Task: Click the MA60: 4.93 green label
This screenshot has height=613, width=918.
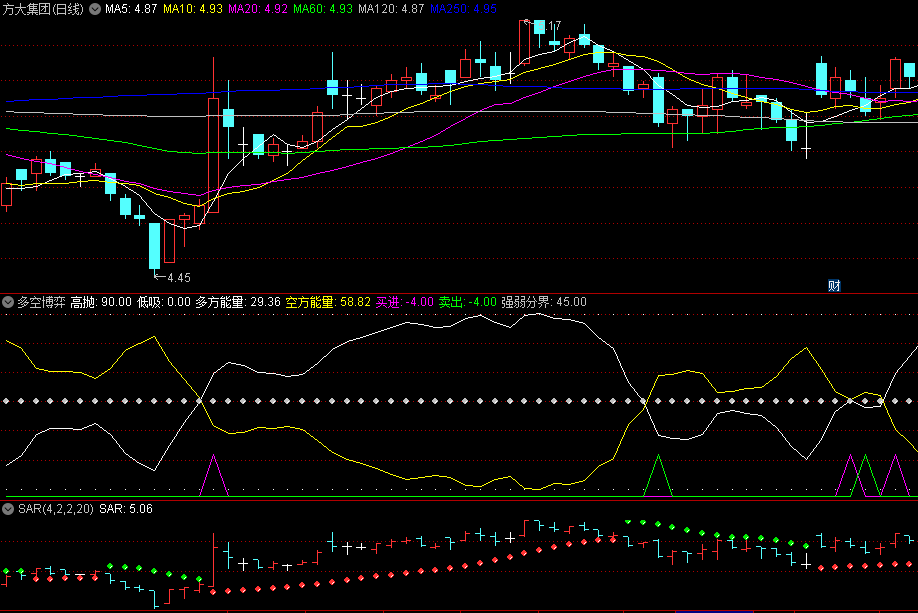Action: point(323,9)
